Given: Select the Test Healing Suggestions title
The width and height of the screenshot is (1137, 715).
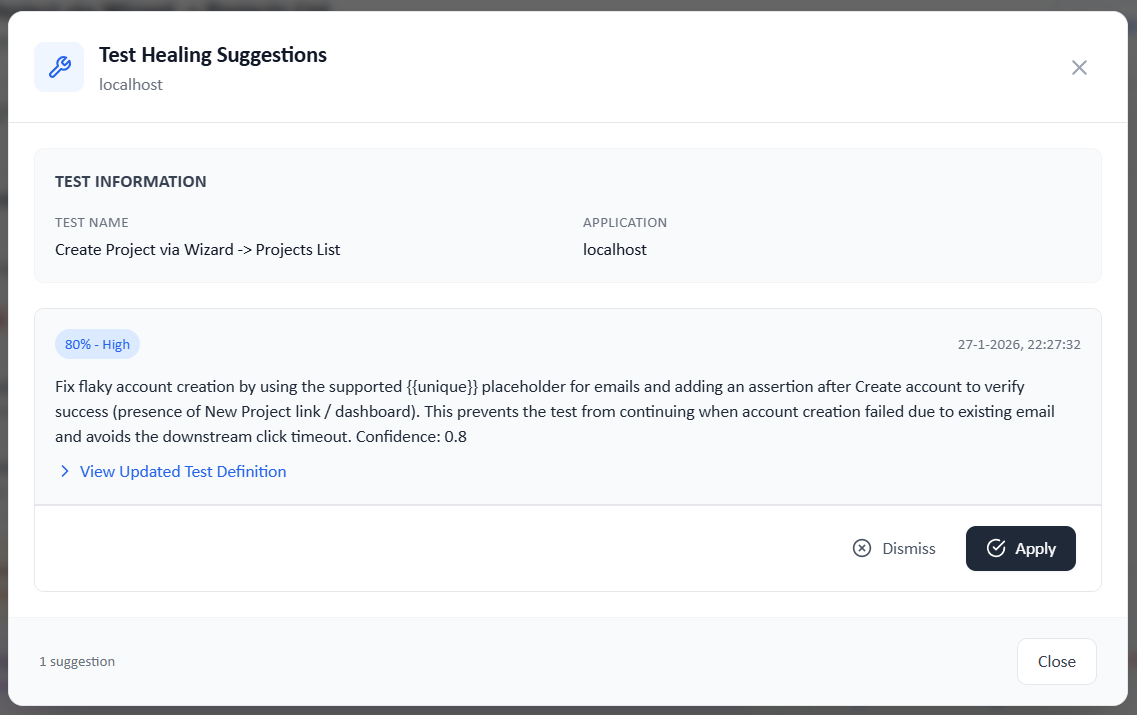Looking at the screenshot, I should click(213, 55).
